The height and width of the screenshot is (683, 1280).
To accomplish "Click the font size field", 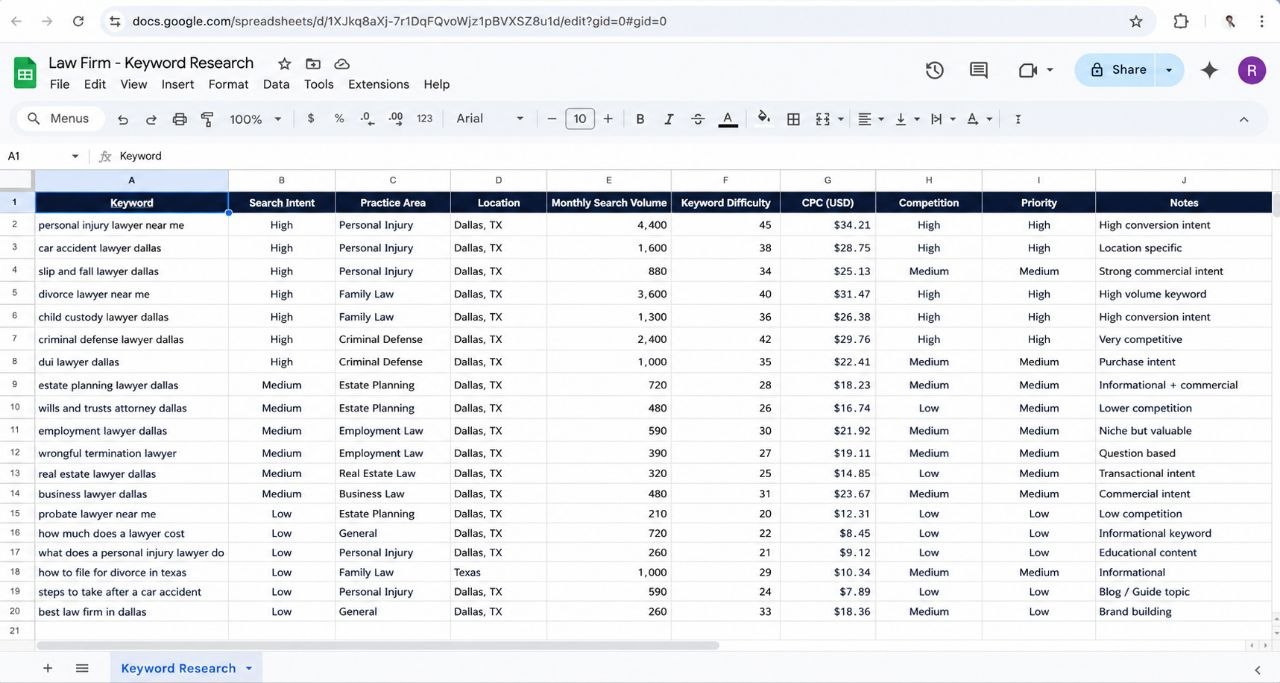I will tap(580, 119).
